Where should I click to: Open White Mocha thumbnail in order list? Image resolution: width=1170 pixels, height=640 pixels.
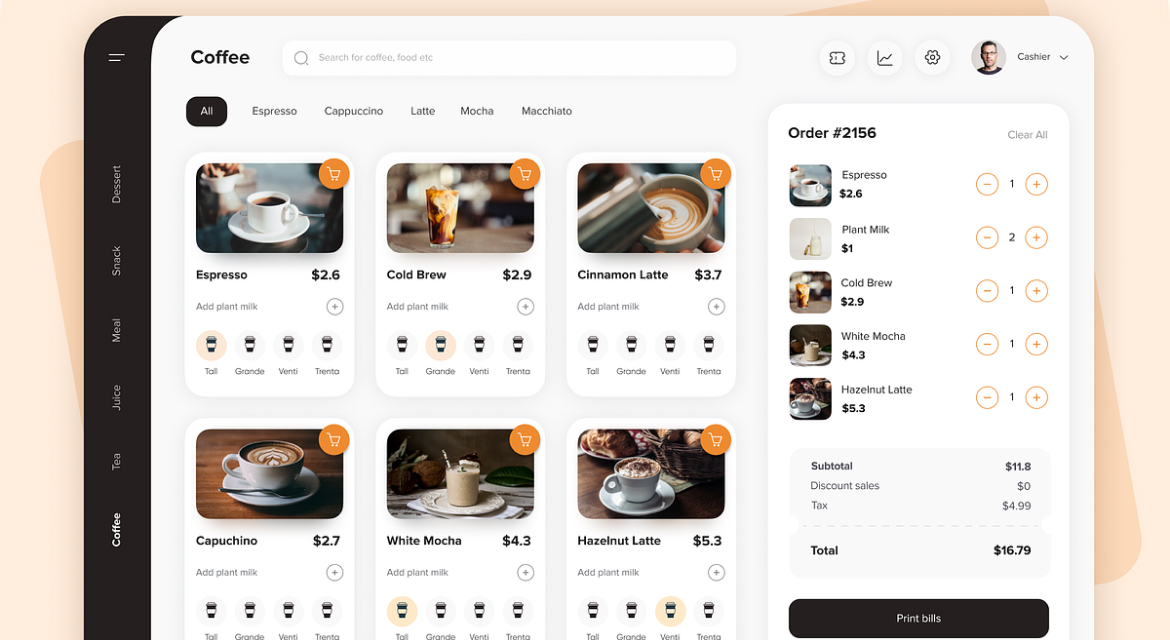coord(810,345)
